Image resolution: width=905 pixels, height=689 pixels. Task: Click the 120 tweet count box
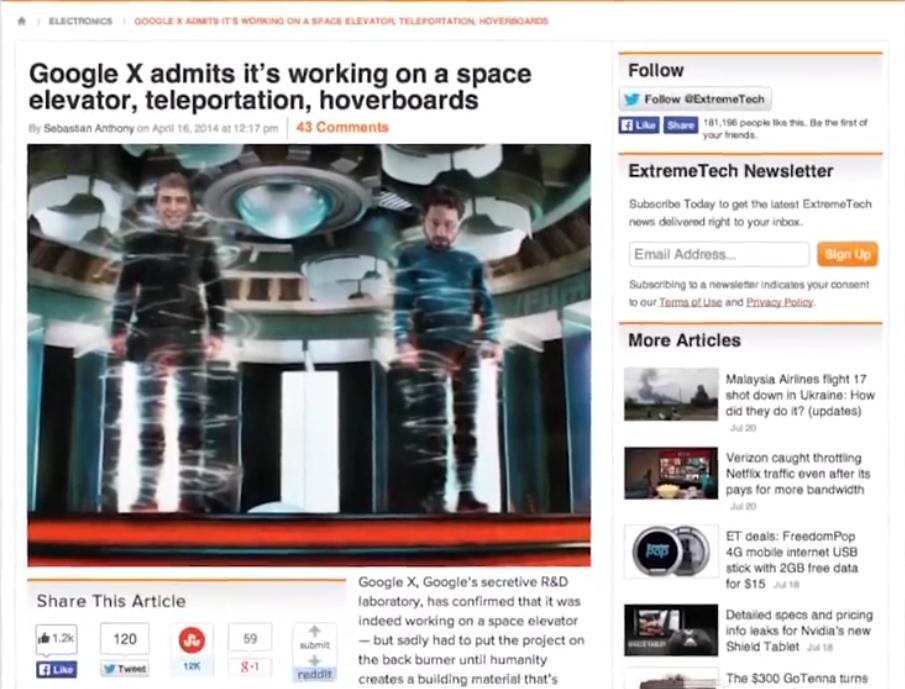coord(125,639)
